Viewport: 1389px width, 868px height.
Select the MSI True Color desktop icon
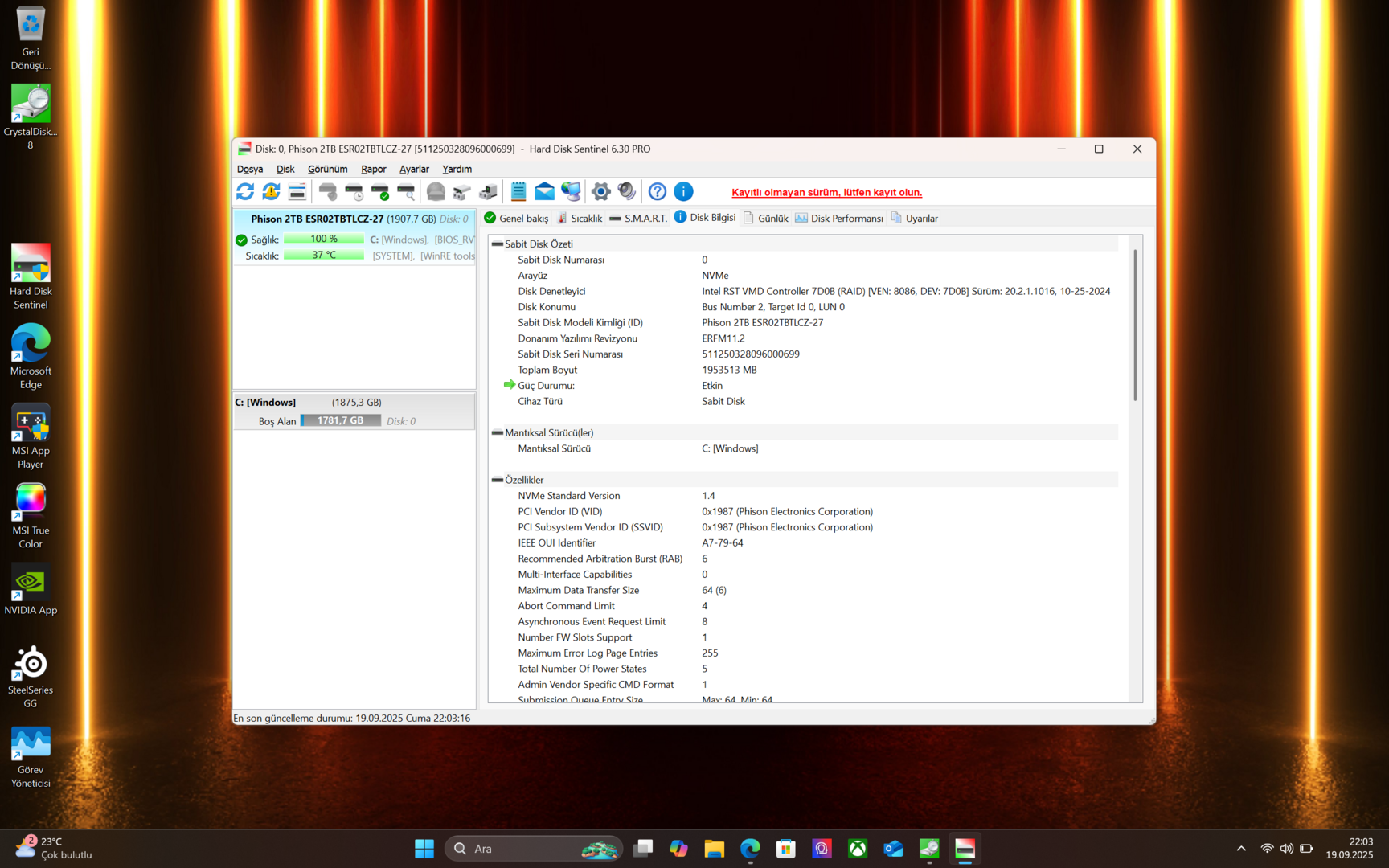pos(31,516)
